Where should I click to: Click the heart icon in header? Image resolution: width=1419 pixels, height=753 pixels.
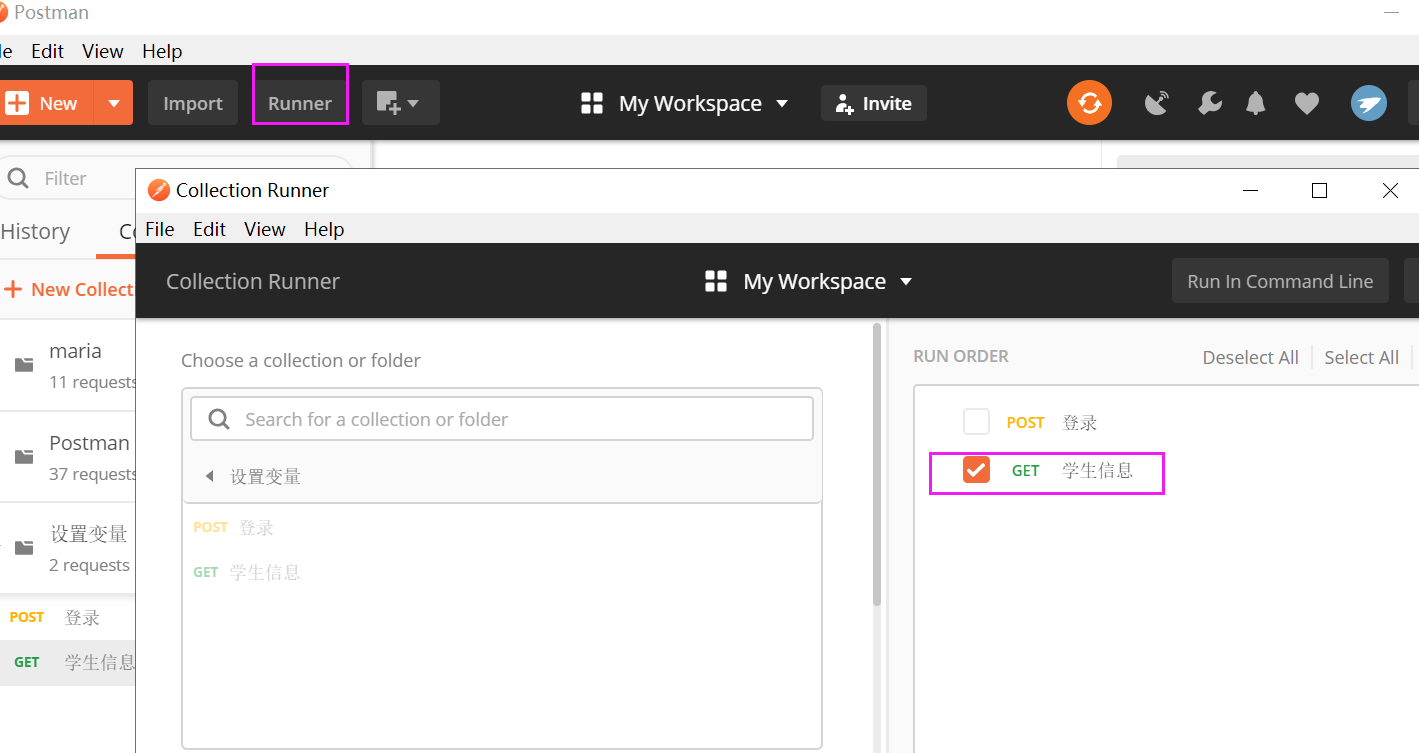coord(1306,103)
